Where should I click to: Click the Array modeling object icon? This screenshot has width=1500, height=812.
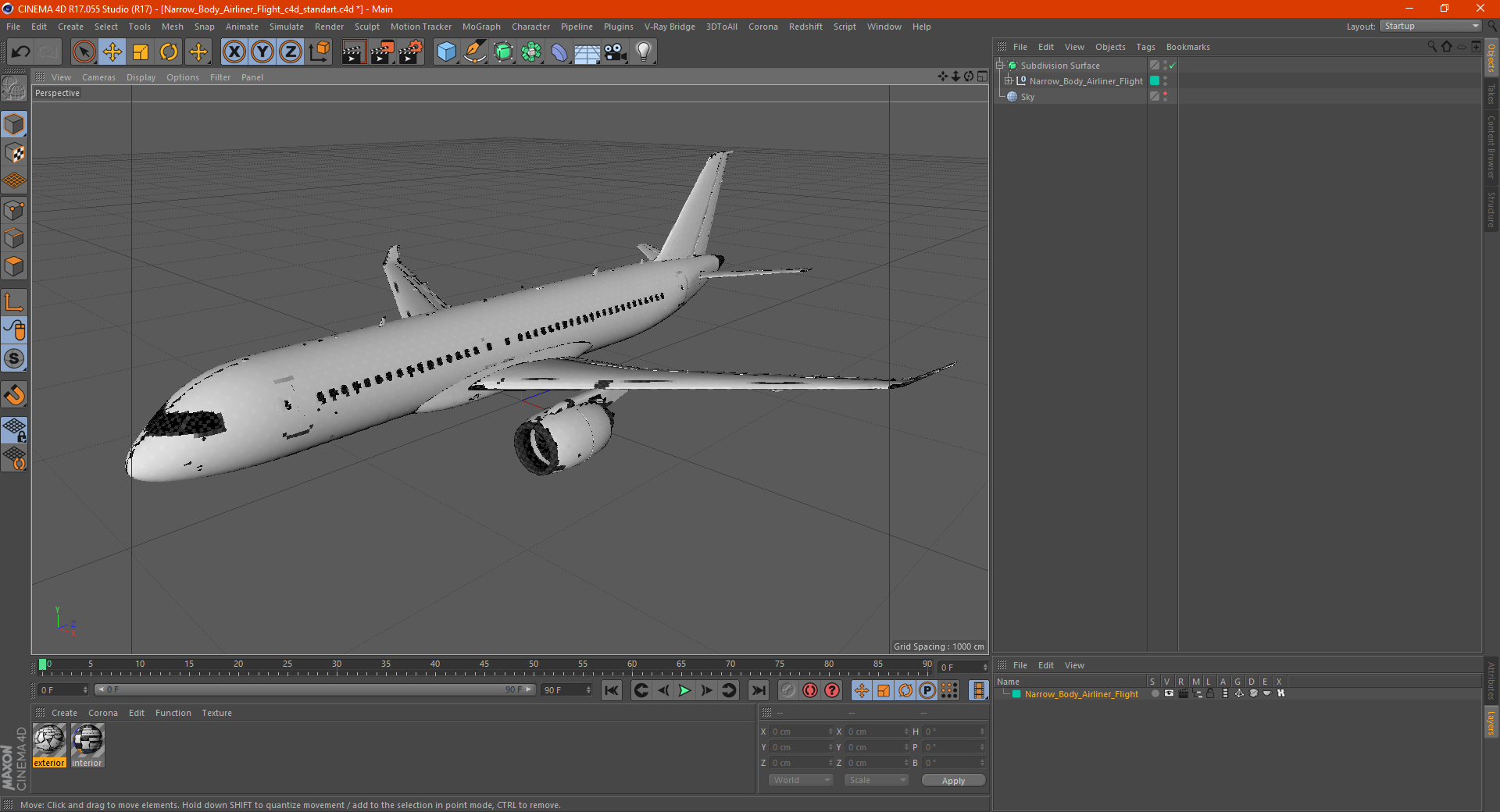click(x=531, y=52)
